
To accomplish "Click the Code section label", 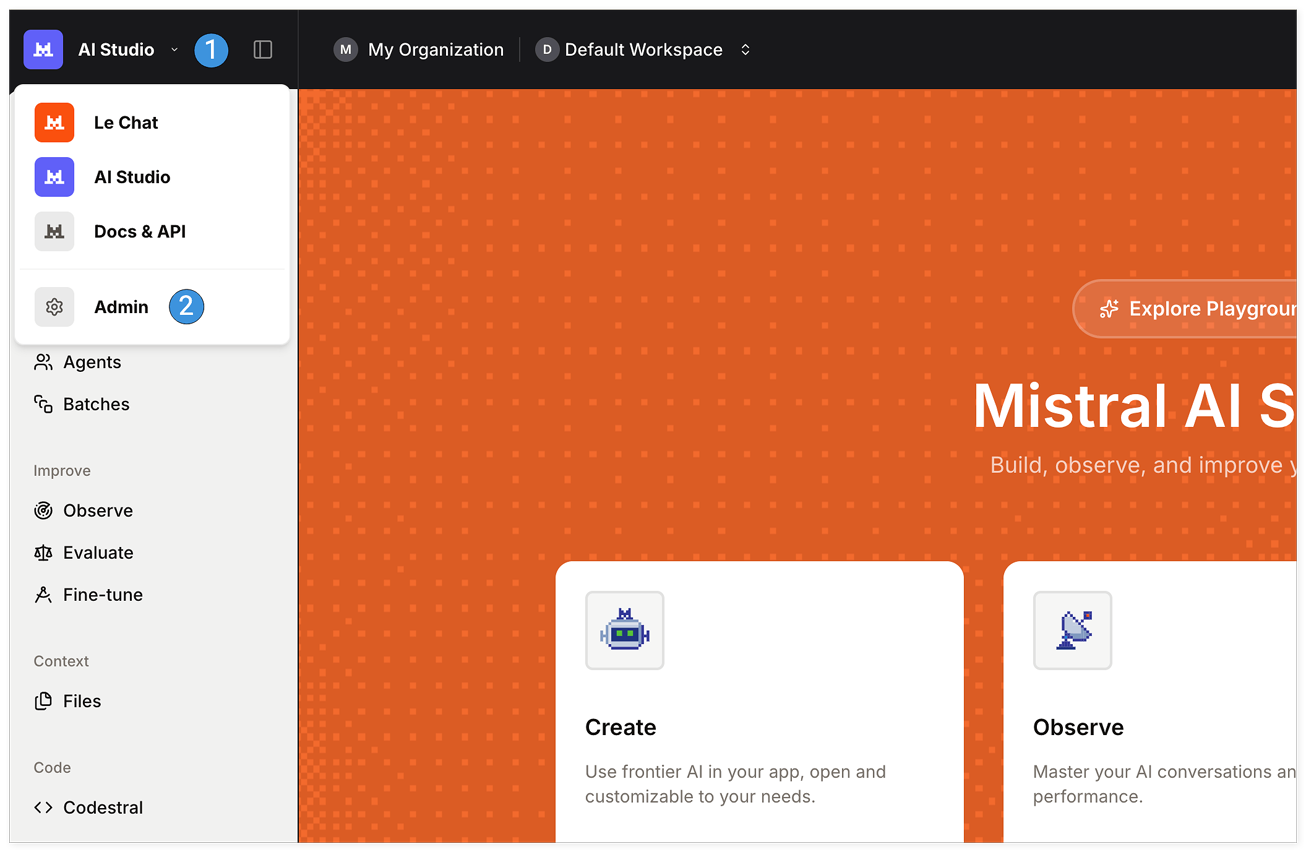I will 52,767.
